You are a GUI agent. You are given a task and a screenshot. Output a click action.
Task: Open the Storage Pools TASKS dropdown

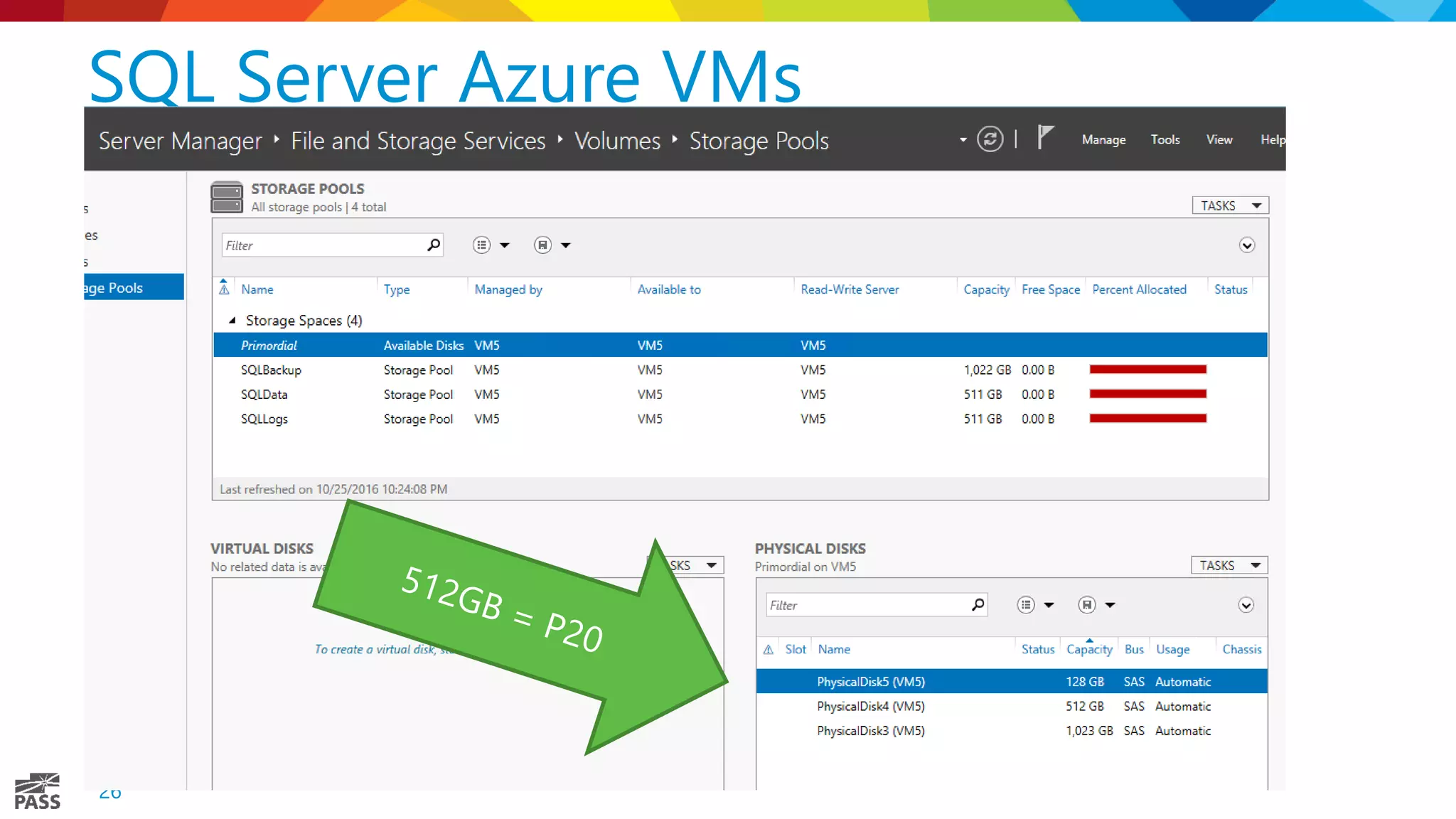[x=1230, y=205]
